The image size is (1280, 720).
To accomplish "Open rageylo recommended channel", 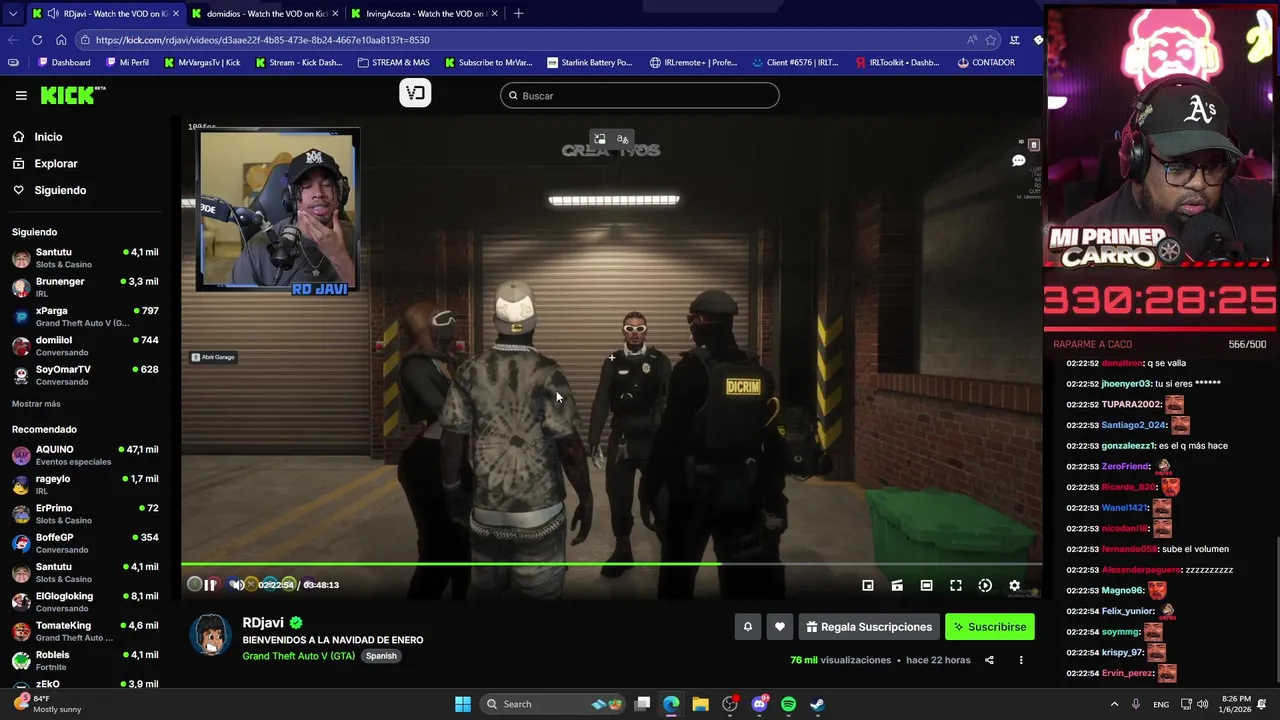I will pos(85,484).
